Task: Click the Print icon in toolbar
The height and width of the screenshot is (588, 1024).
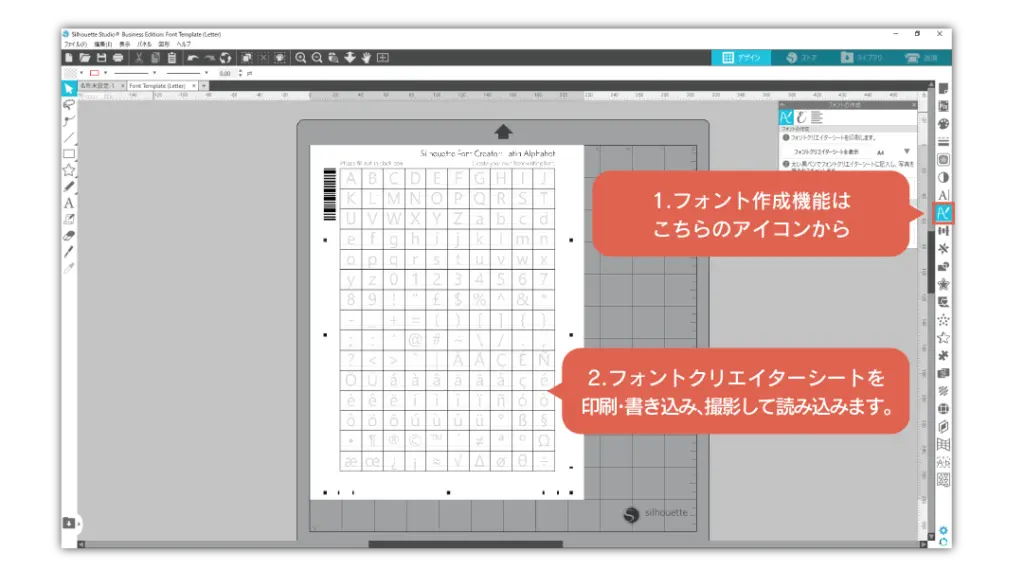Action: point(119,58)
